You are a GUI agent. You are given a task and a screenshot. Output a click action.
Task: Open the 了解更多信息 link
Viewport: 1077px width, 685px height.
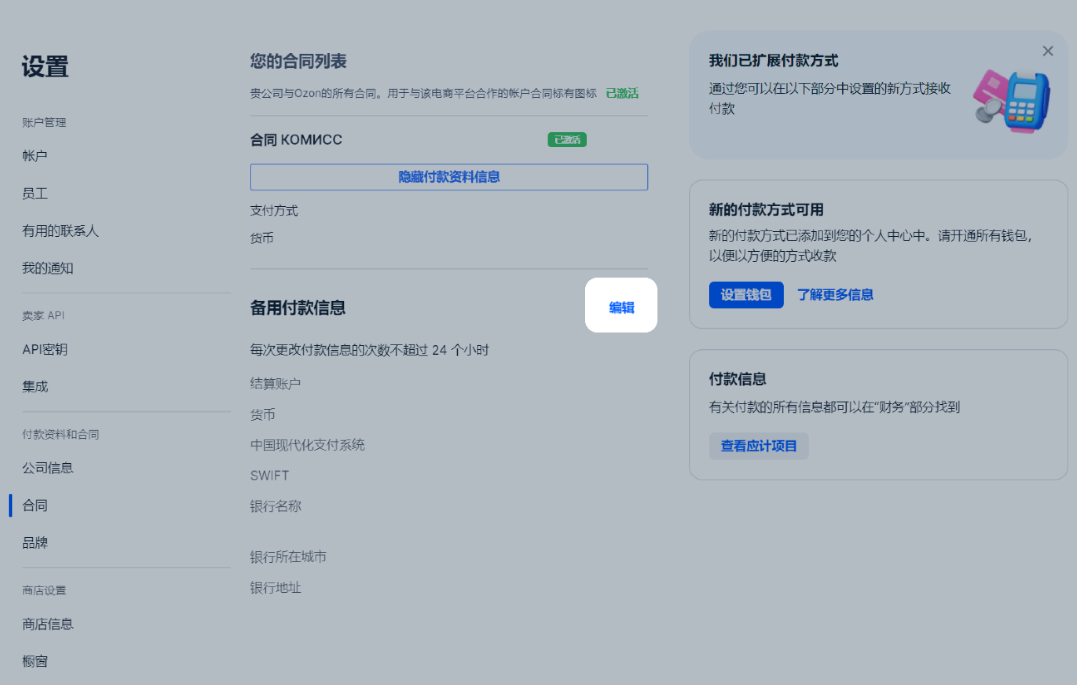click(x=835, y=295)
